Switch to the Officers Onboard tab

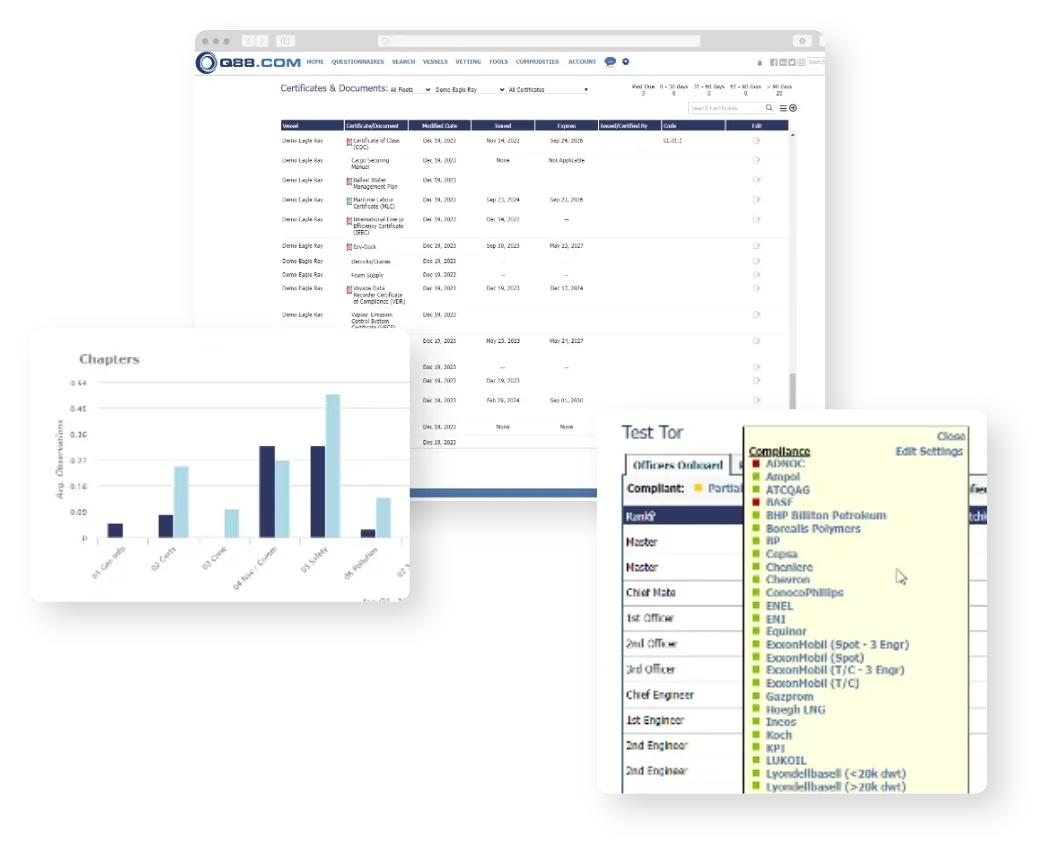[x=678, y=465]
